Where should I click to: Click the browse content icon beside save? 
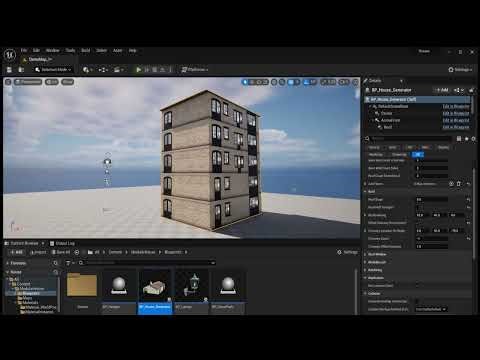pos(21,70)
